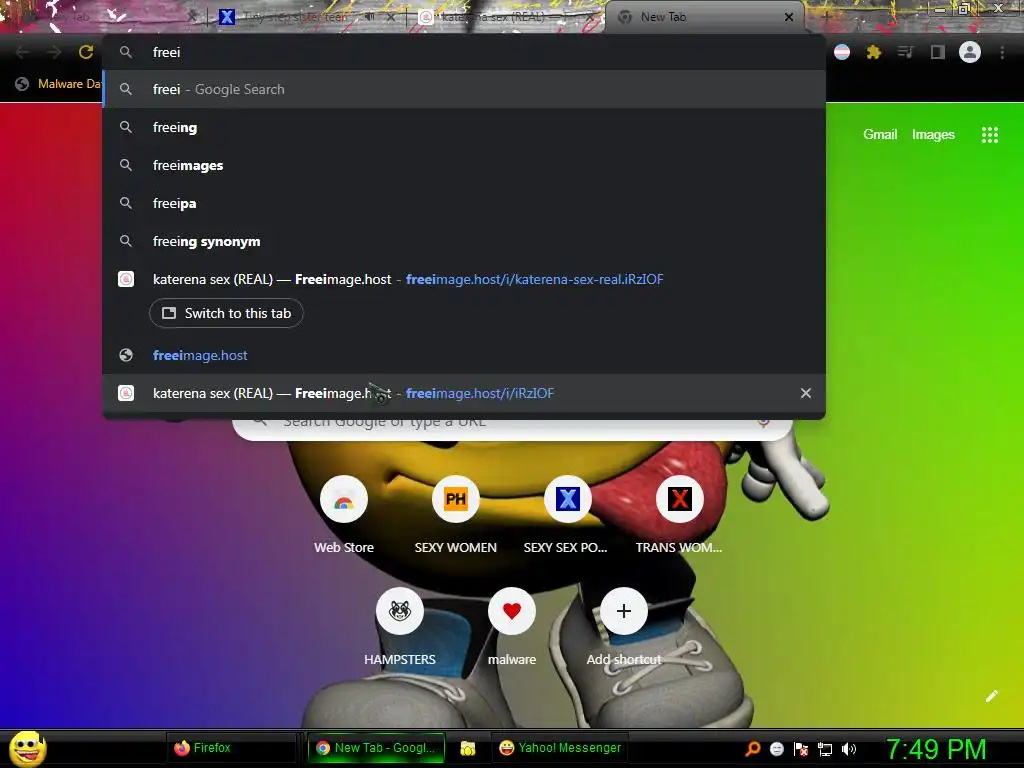Open the folder icon in taskbar

[468, 748]
